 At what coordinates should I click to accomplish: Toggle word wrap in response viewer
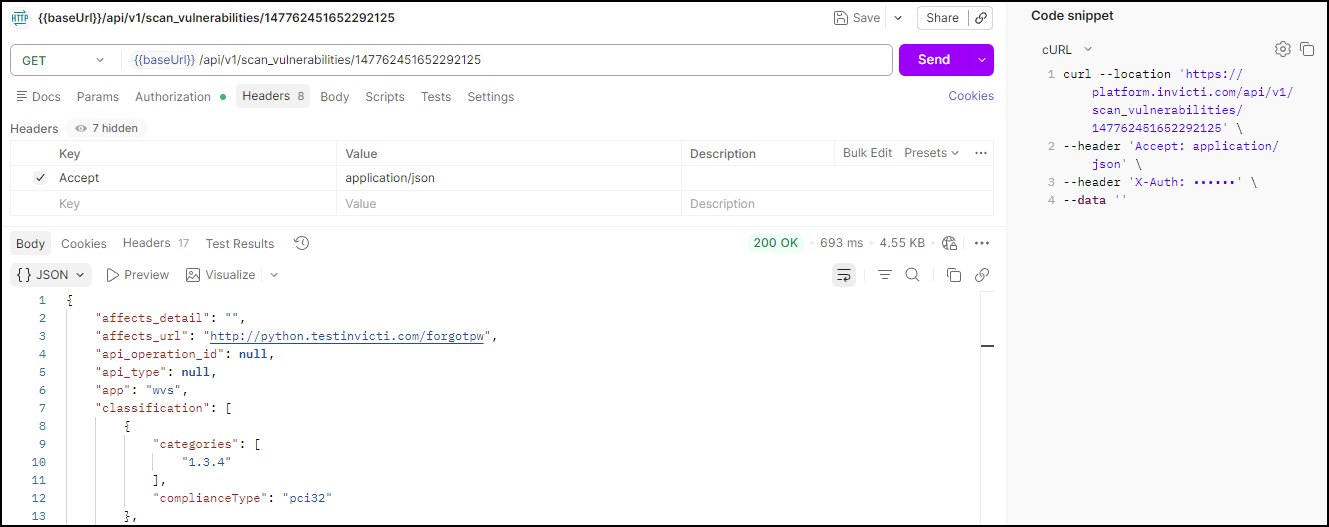pos(844,275)
